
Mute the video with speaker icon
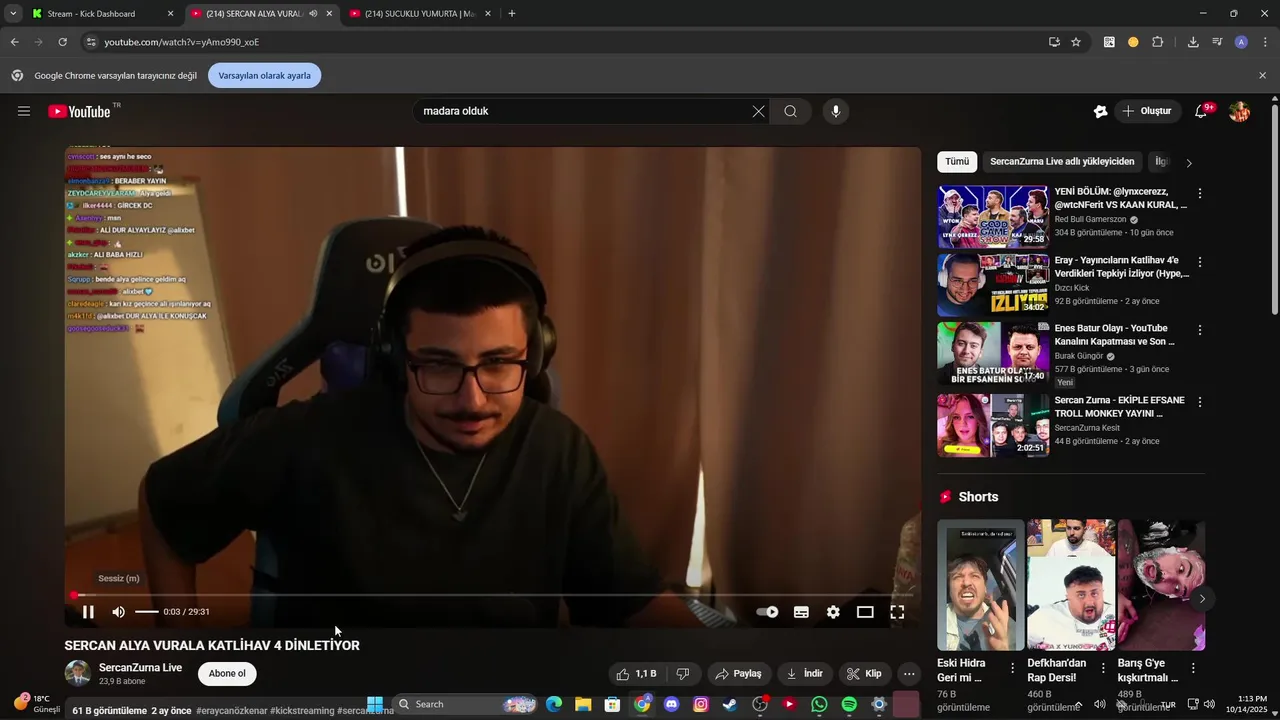(119, 612)
